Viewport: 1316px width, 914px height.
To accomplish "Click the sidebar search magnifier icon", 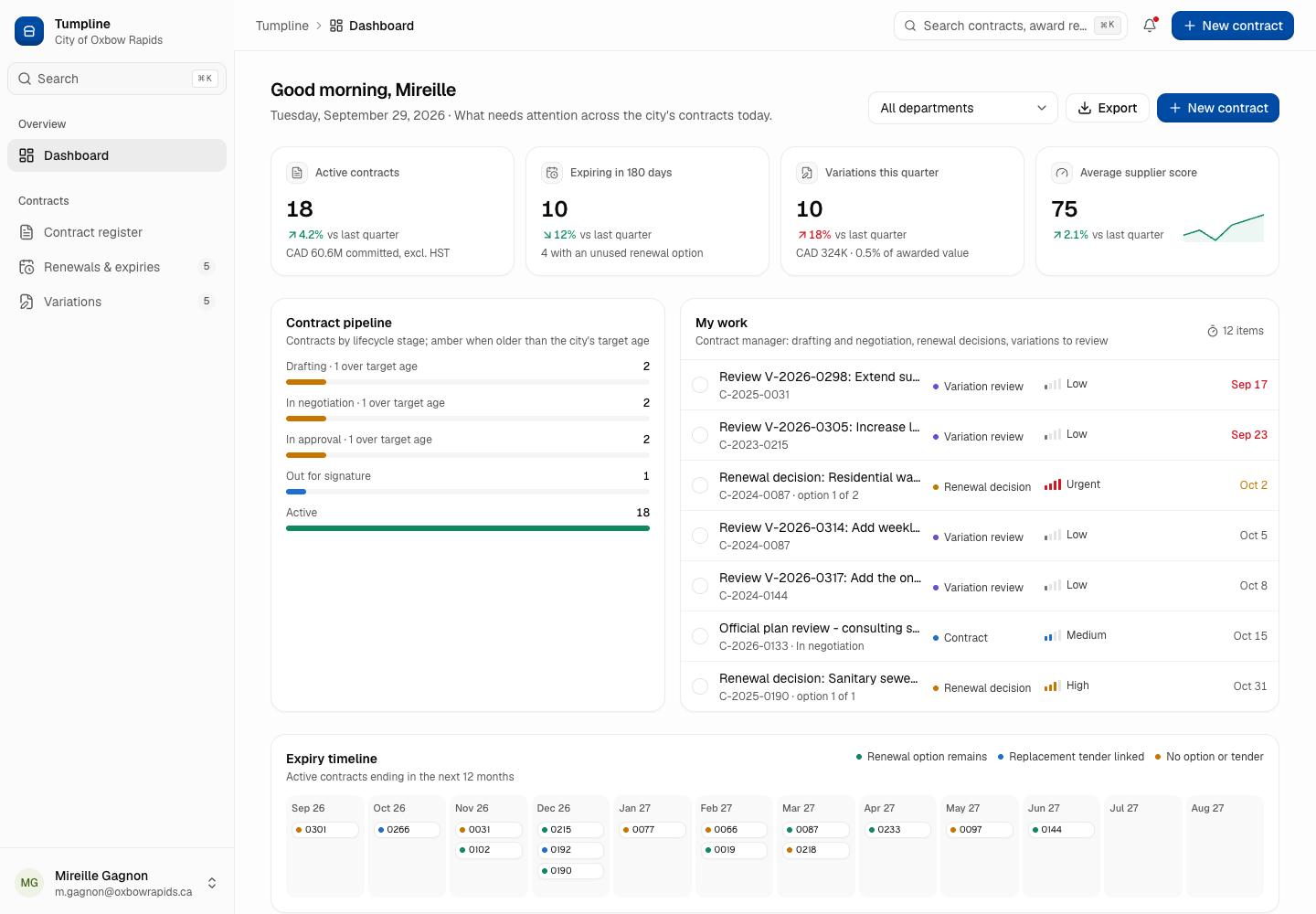I will [x=25, y=79].
